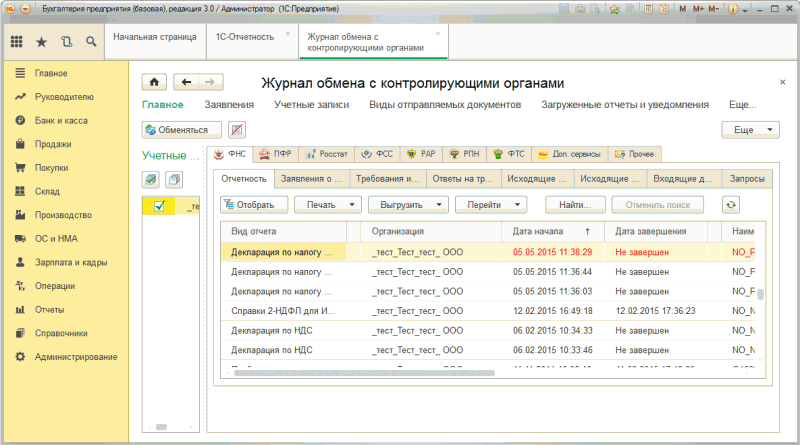Switch to the ПФР tab
This screenshot has height=445, width=800.
pyautogui.click(x=274, y=154)
